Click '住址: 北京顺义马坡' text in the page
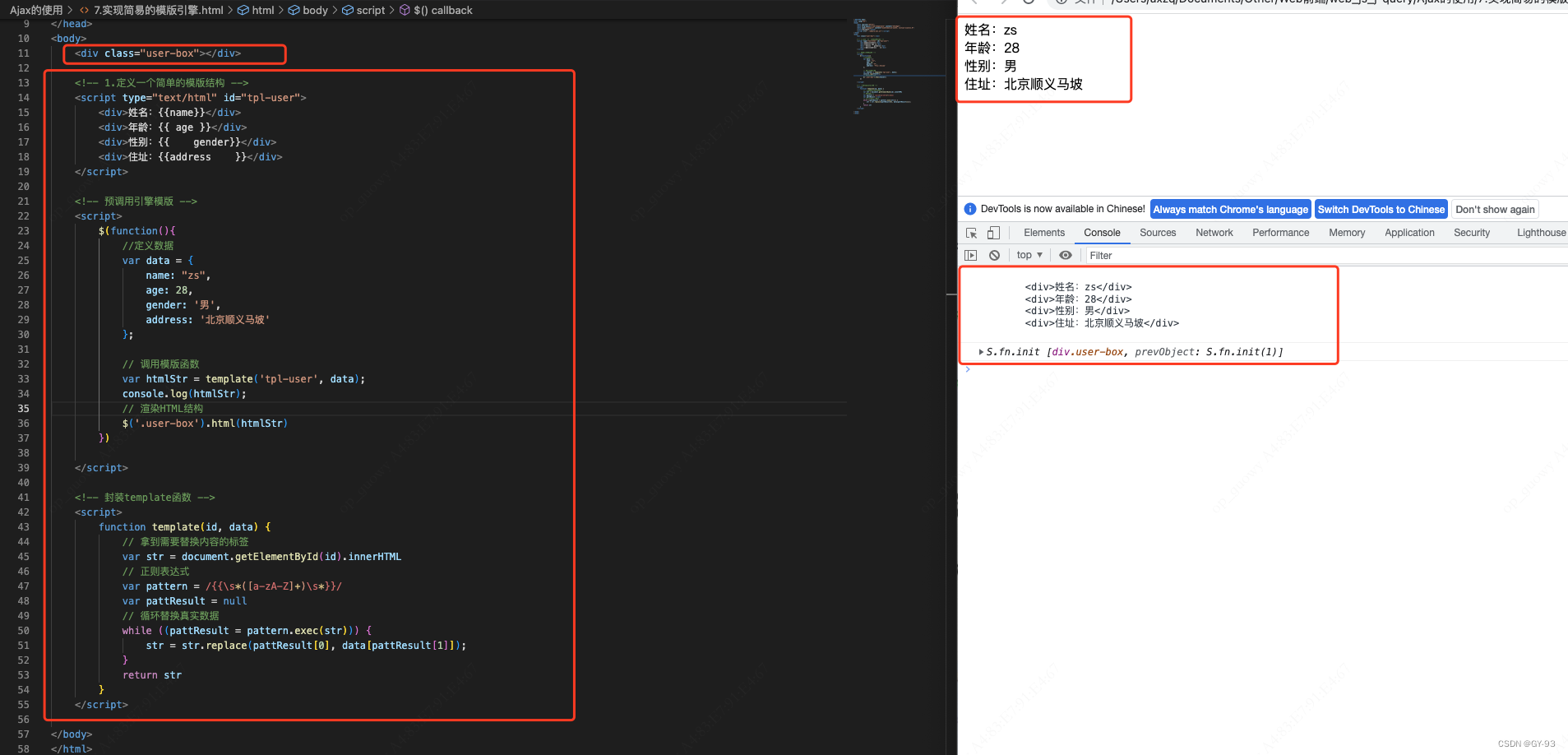 pos(1024,84)
